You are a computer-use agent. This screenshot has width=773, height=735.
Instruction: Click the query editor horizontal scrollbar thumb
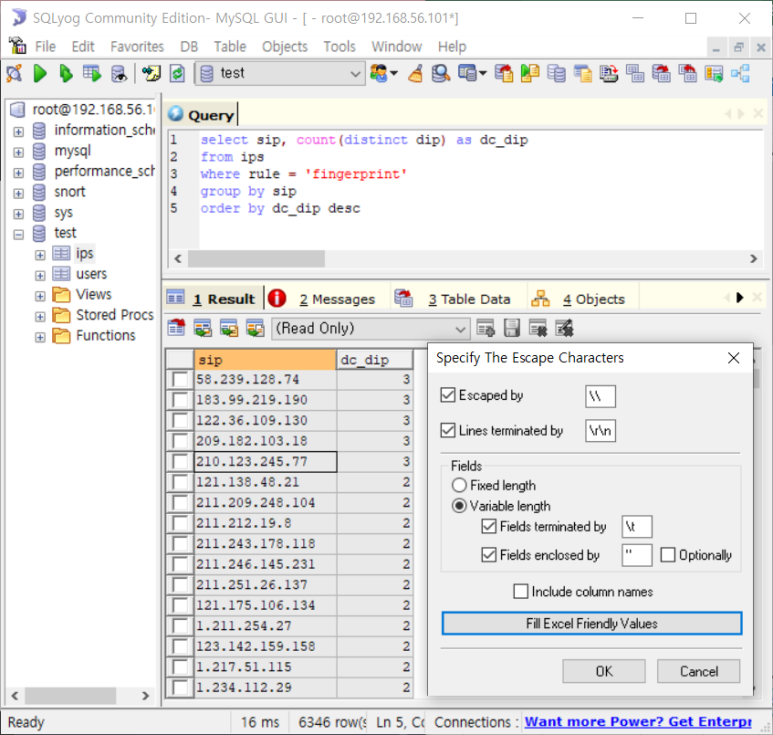pos(256,258)
